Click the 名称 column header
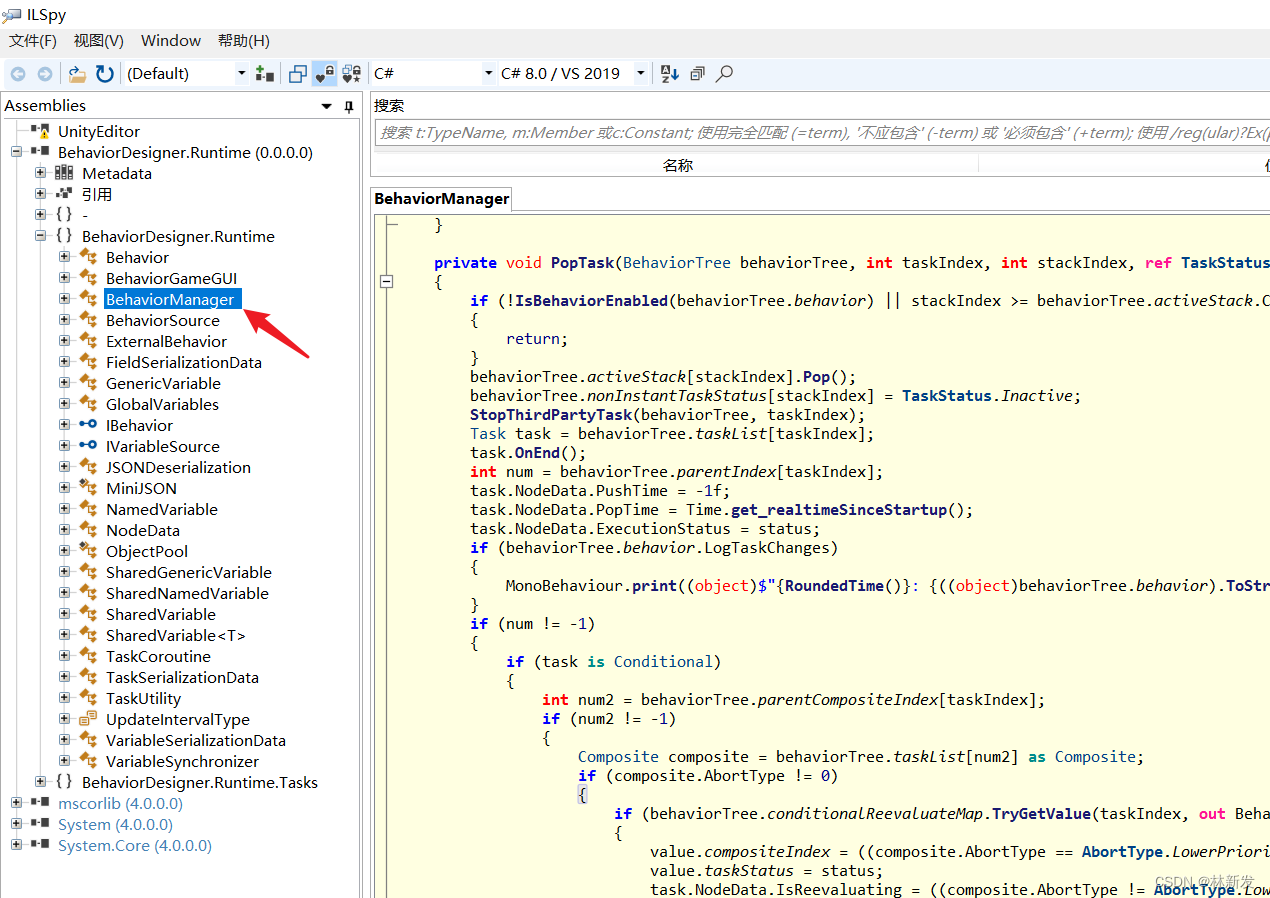The height and width of the screenshot is (898, 1270). tap(678, 166)
